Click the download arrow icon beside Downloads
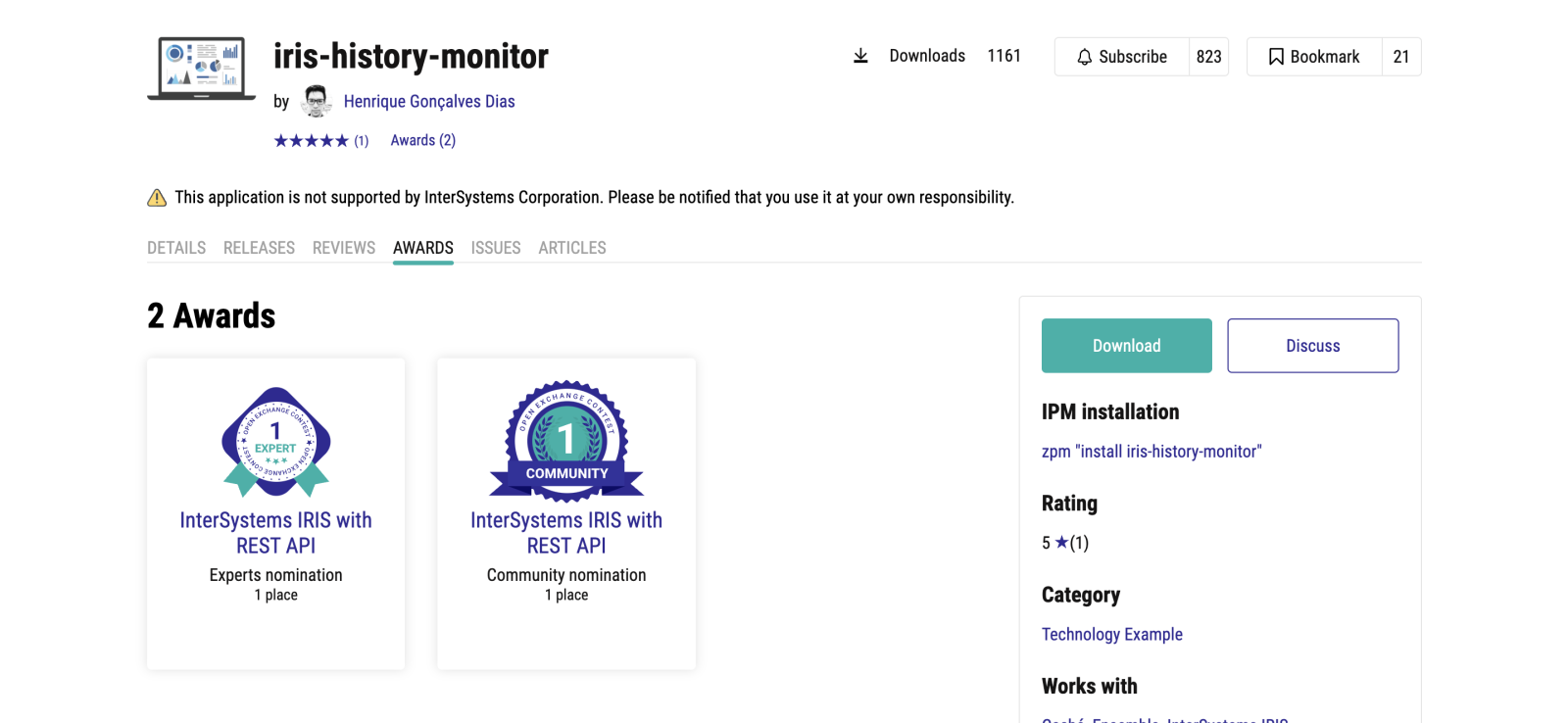The height and width of the screenshot is (723, 1568). (x=860, y=56)
